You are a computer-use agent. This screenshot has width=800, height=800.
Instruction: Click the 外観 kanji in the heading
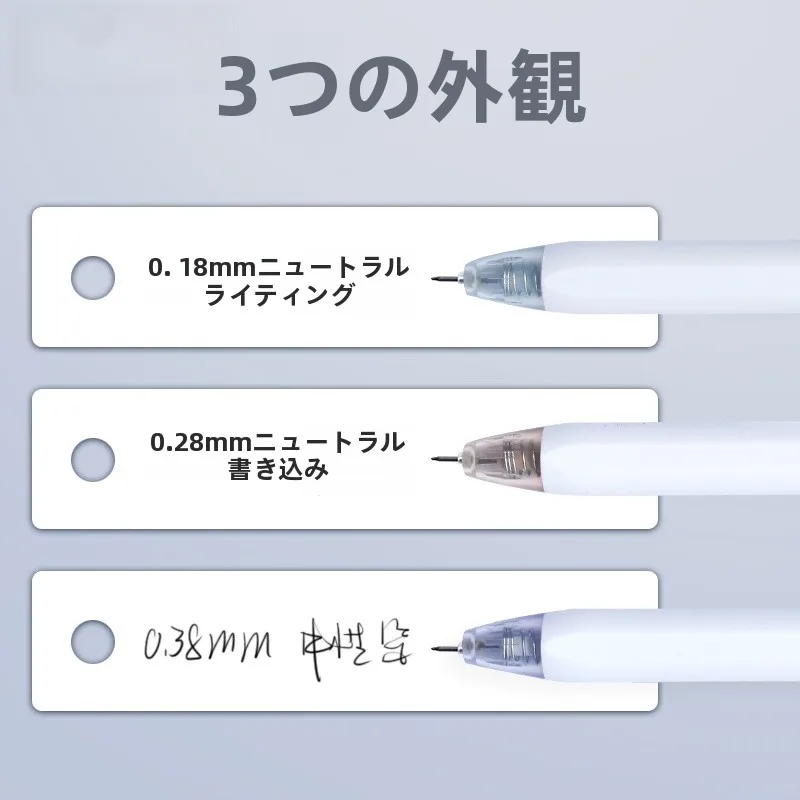coord(507,86)
